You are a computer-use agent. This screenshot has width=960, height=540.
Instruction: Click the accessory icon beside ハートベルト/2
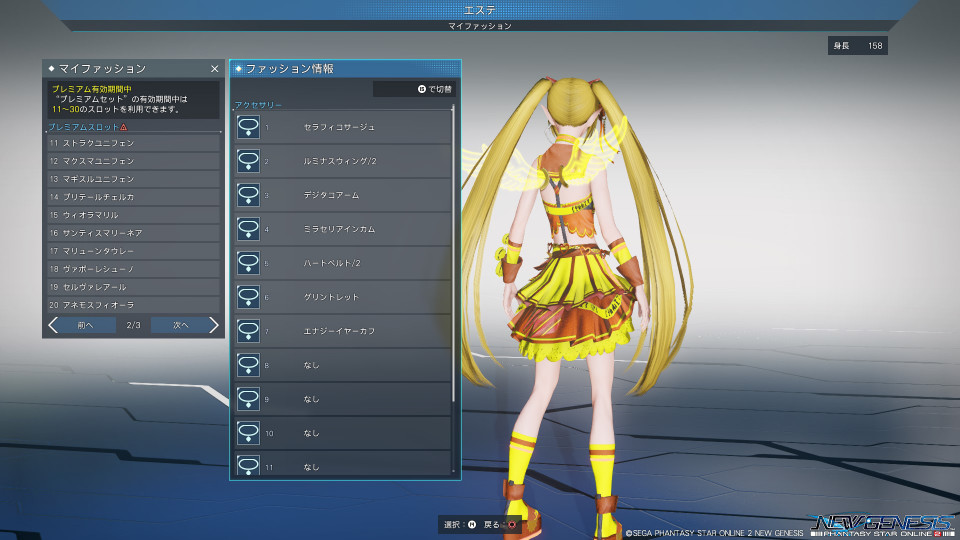tap(248, 263)
